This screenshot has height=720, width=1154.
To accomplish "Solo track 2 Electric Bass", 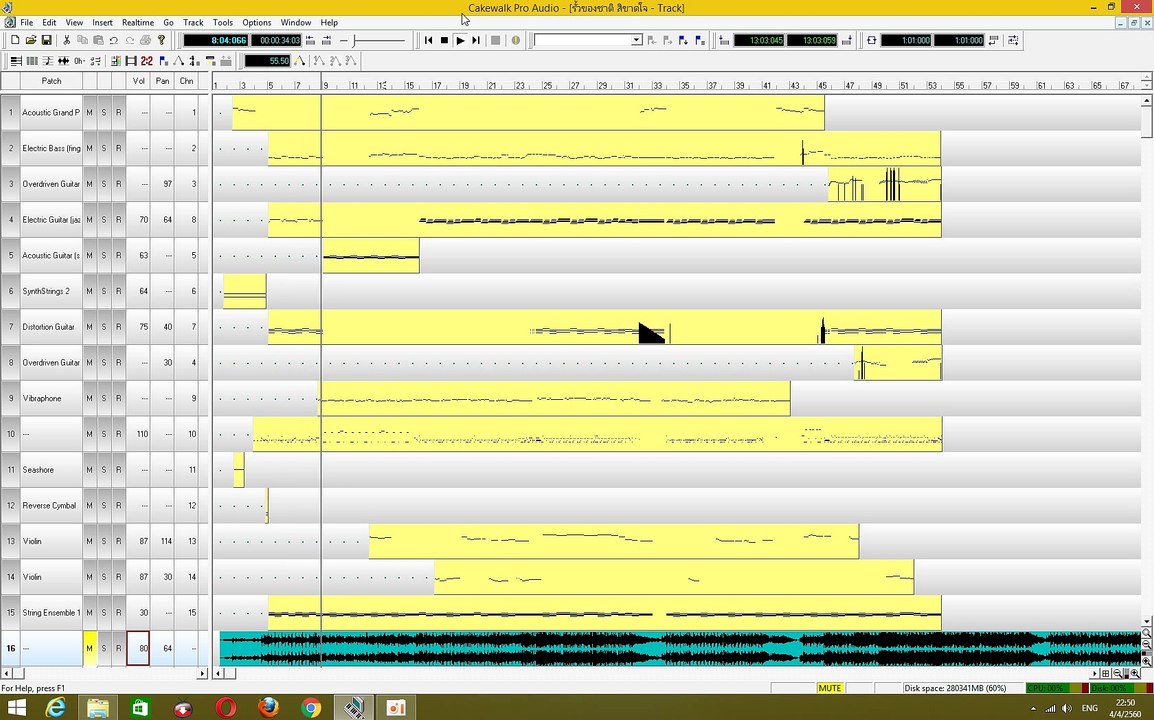I will [x=104, y=149].
